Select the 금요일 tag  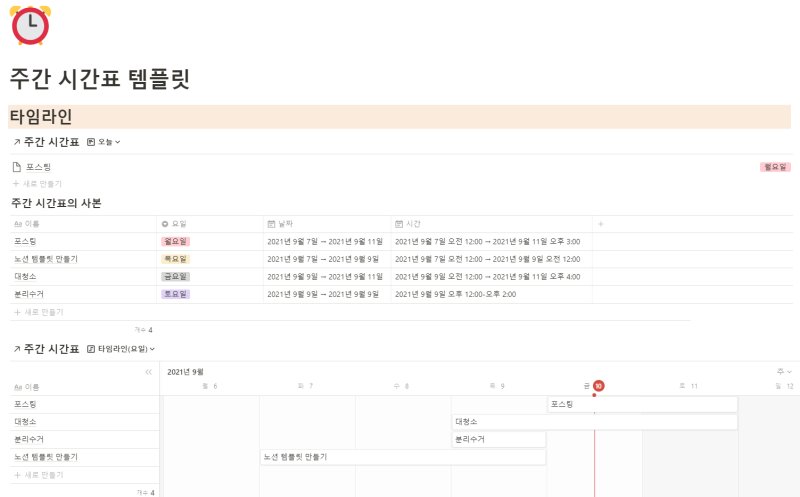tap(175, 277)
